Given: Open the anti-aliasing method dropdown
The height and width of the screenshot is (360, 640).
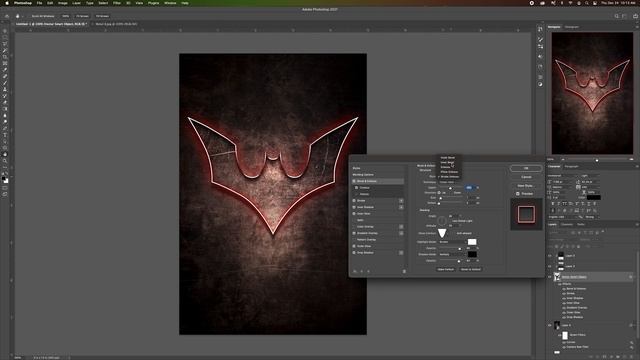Looking at the screenshot, I should click(592, 217).
